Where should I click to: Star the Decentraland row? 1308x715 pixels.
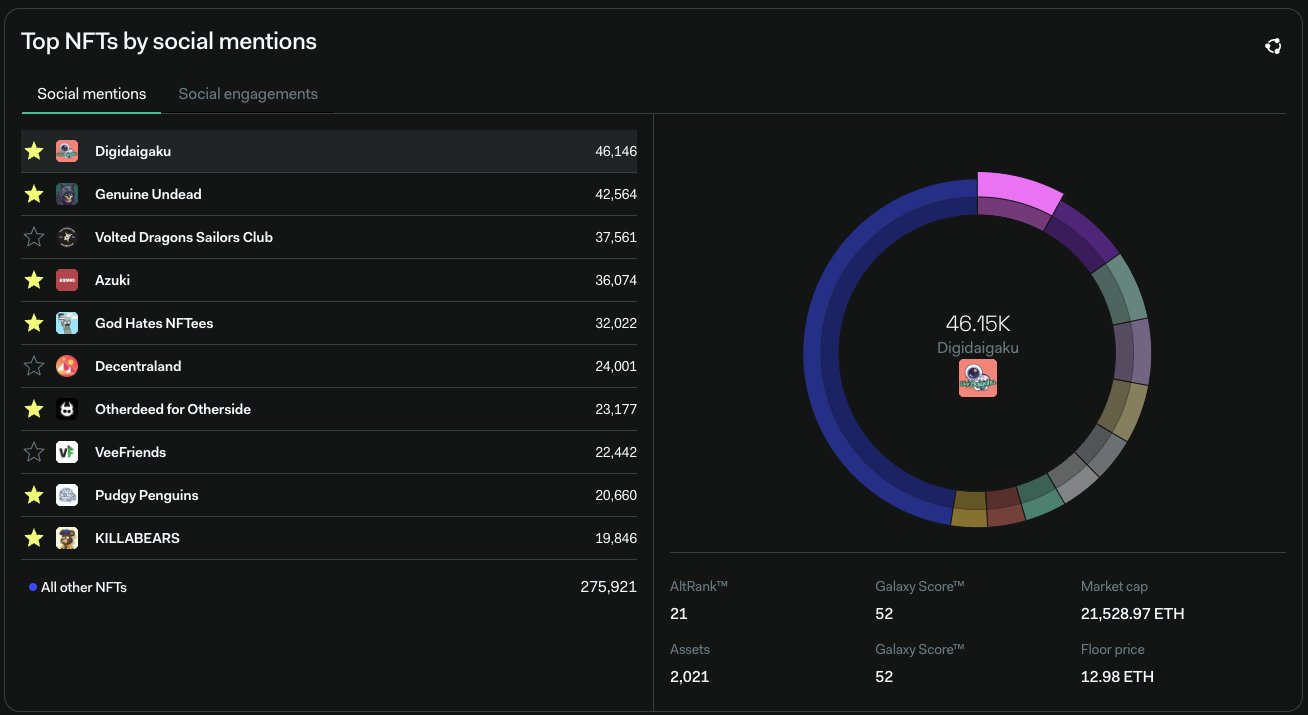(34, 366)
